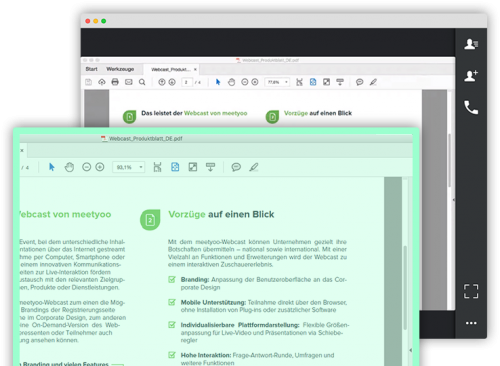Click vertical scrollbar in front green window
This screenshot has height=366, width=500.
coord(405,288)
